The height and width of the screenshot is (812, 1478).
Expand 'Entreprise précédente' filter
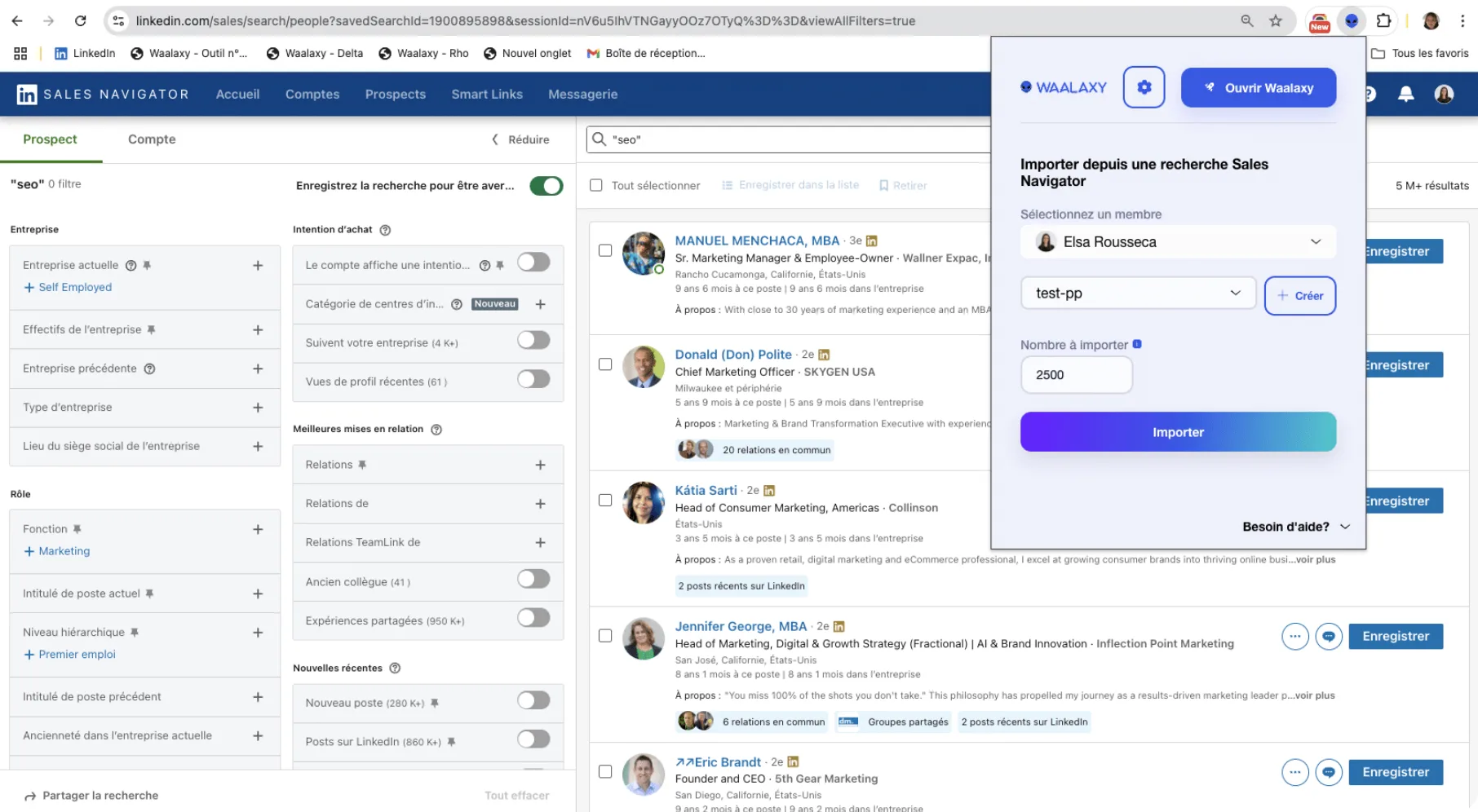(x=258, y=369)
